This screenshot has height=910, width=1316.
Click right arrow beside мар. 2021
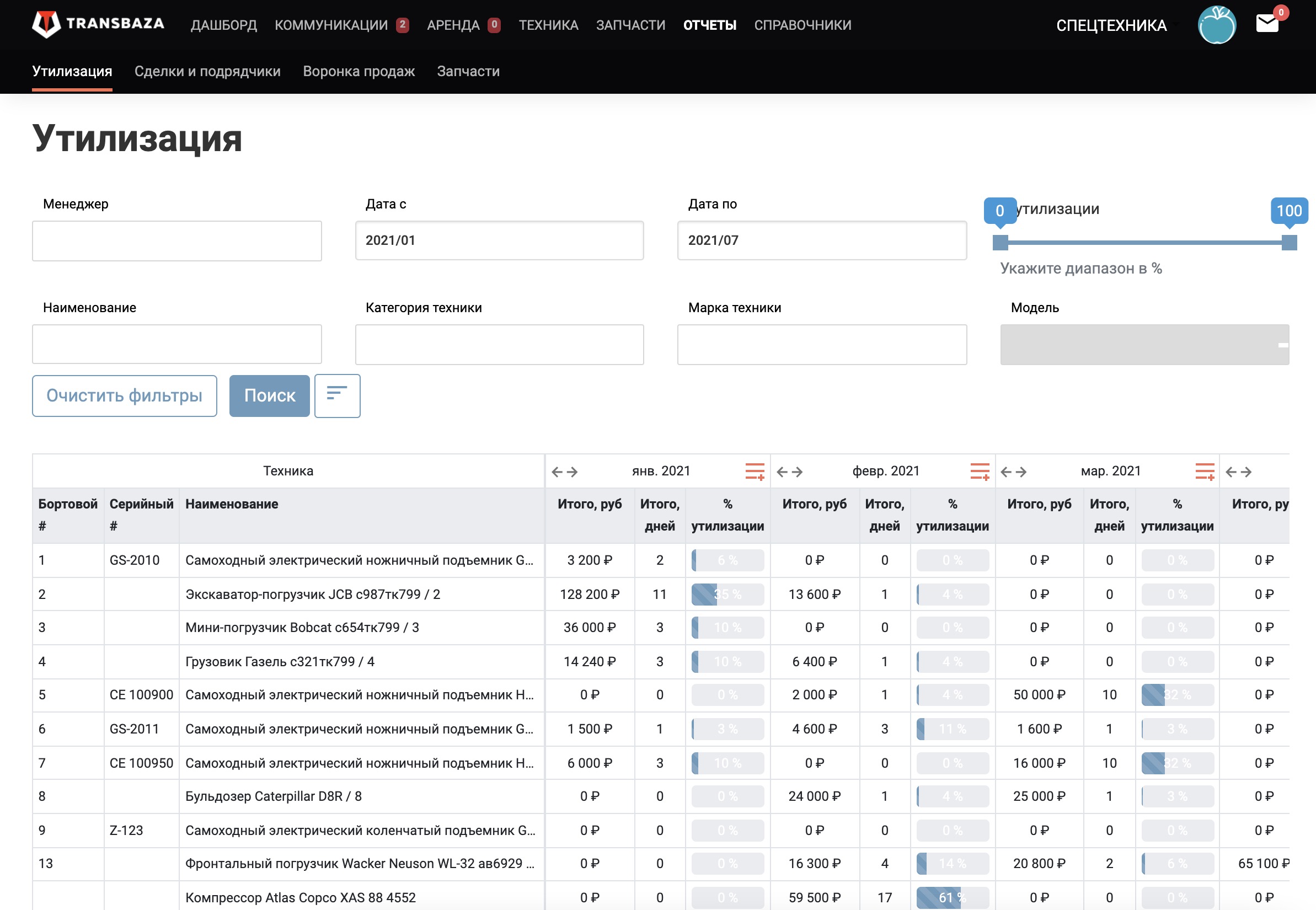point(1022,472)
